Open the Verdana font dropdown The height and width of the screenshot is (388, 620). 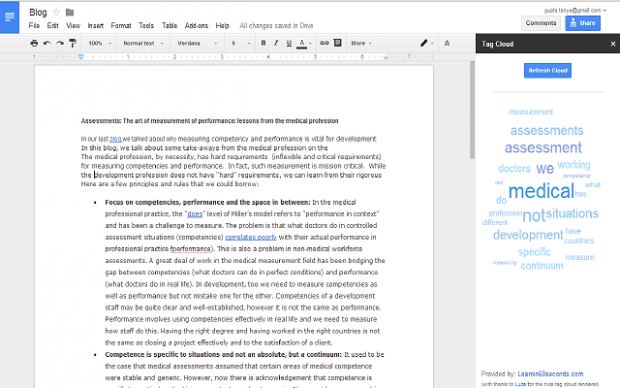(197, 43)
